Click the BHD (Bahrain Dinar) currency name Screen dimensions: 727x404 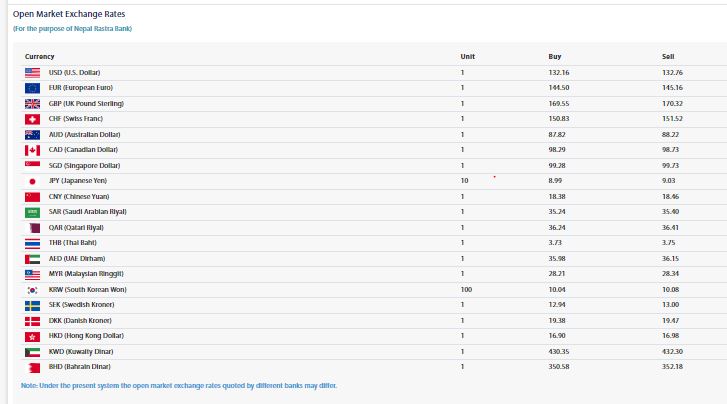pyautogui.click(x=77, y=367)
